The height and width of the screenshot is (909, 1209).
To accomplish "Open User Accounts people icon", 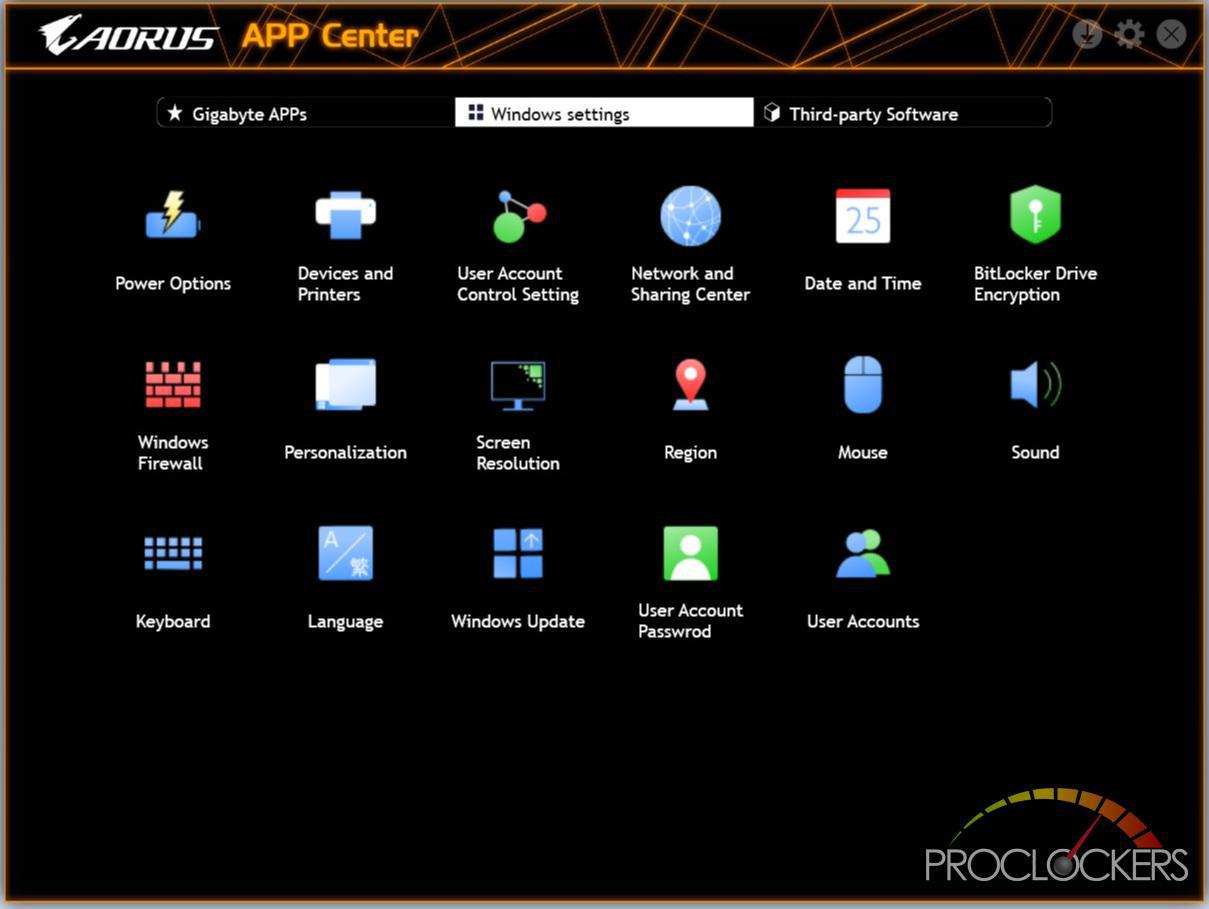I will click(x=863, y=553).
